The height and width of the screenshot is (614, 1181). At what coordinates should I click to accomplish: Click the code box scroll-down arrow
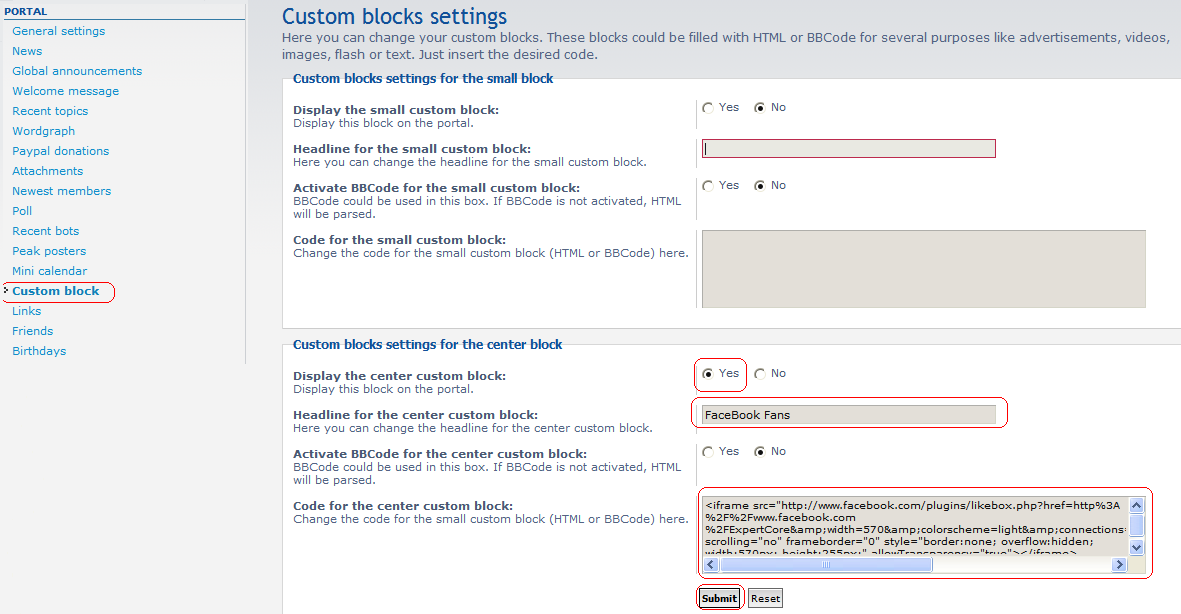pyautogui.click(x=1136, y=547)
